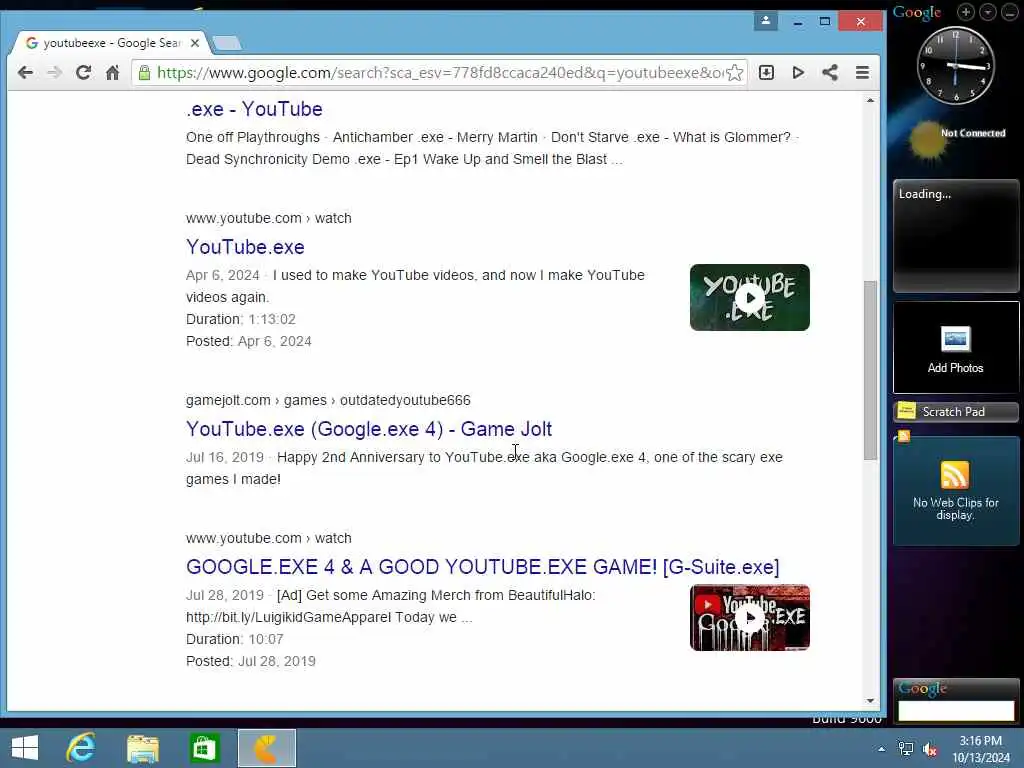Click the play arrow toolbar icon
1024x768 pixels.
pos(798,72)
